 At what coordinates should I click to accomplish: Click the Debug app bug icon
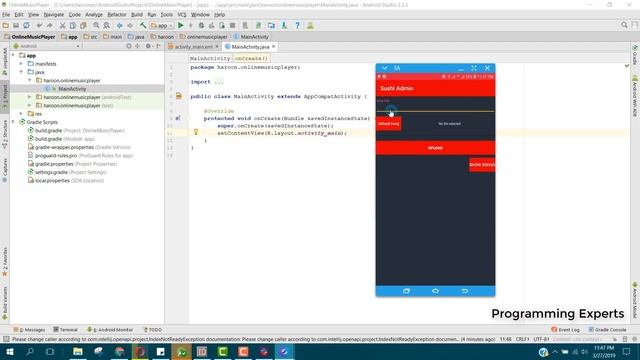click(x=201, y=25)
